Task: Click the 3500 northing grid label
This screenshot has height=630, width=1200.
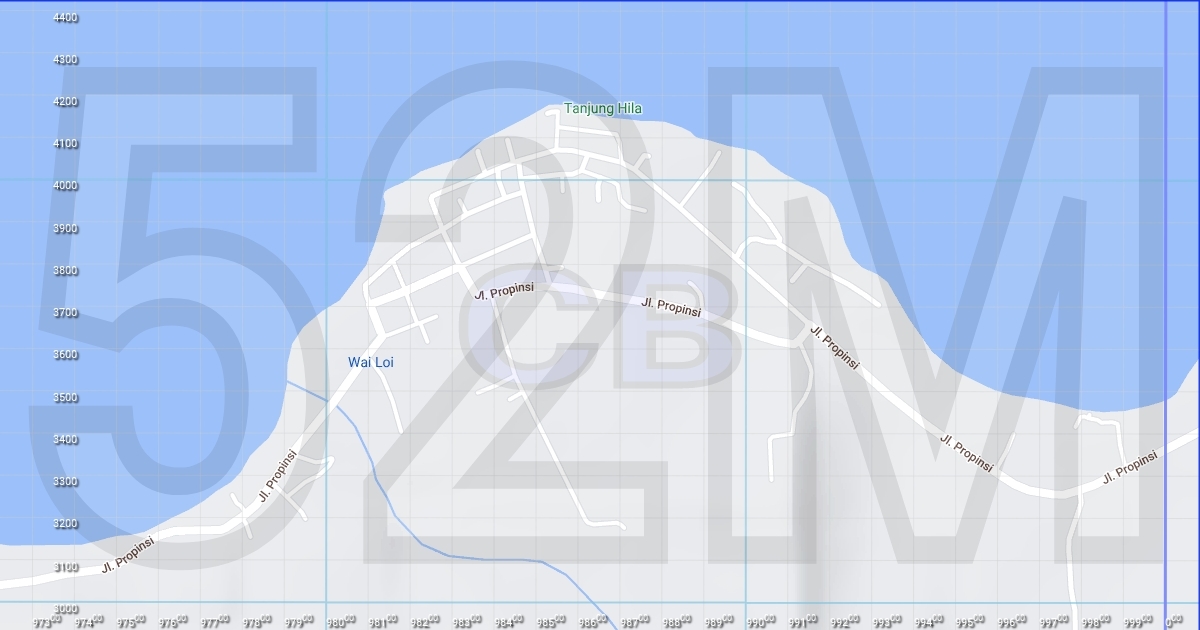Action: click(x=66, y=398)
